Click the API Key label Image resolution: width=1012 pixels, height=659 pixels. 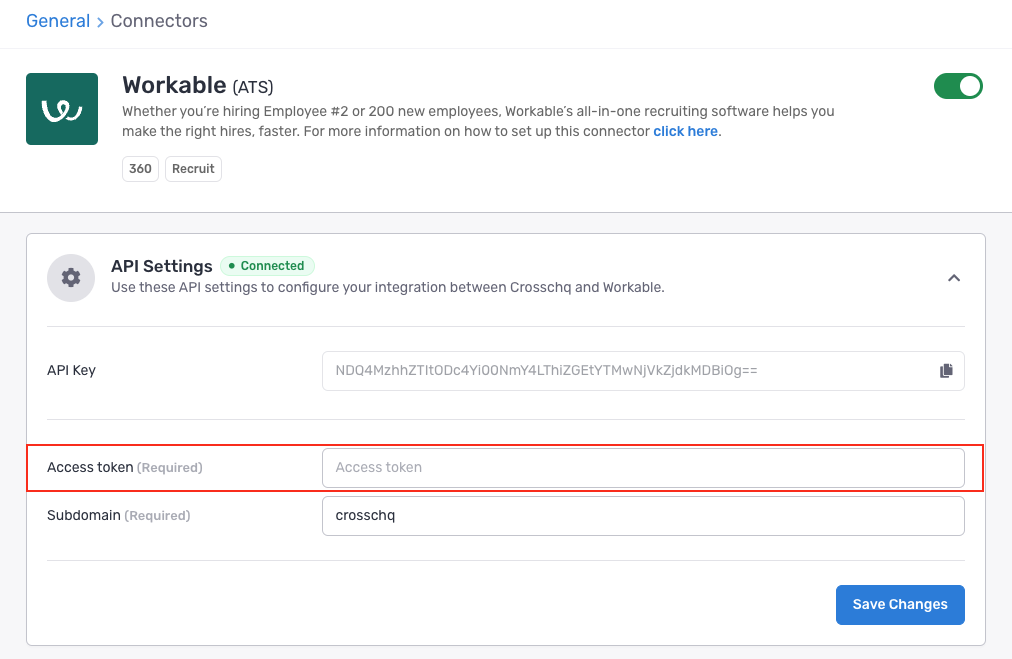pyautogui.click(x=71, y=370)
